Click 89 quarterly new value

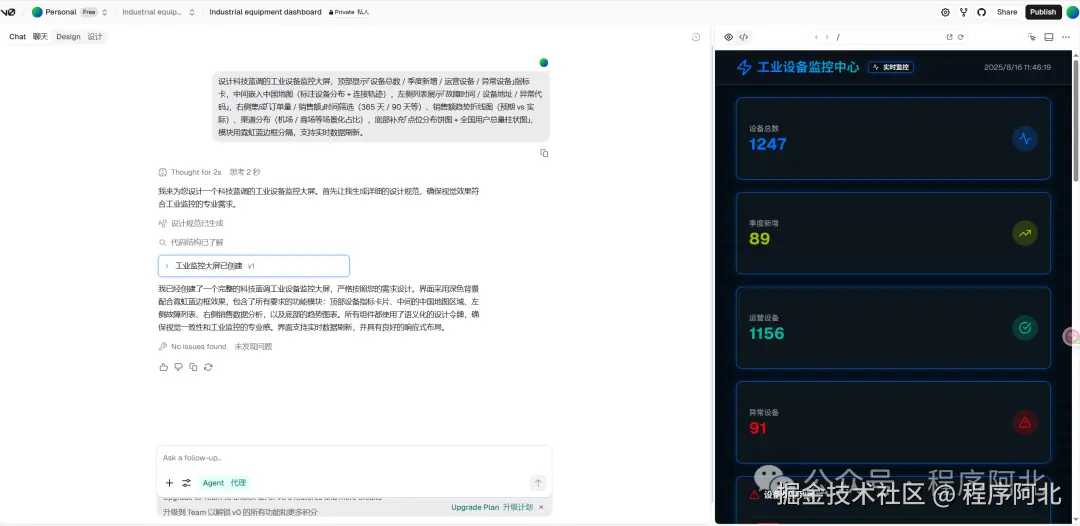click(x=759, y=240)
